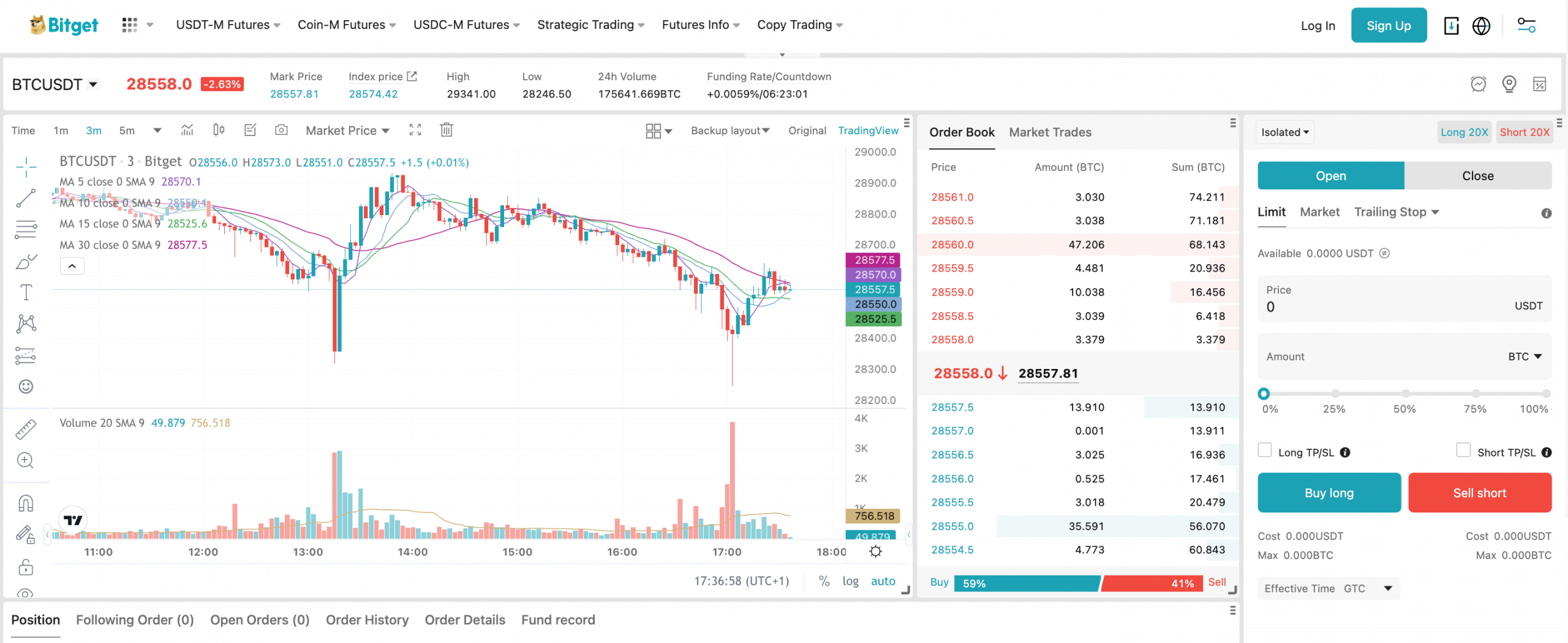Click the zoom in magnifier tool
Screen dimensions: 1568x643
pos(26,460)
